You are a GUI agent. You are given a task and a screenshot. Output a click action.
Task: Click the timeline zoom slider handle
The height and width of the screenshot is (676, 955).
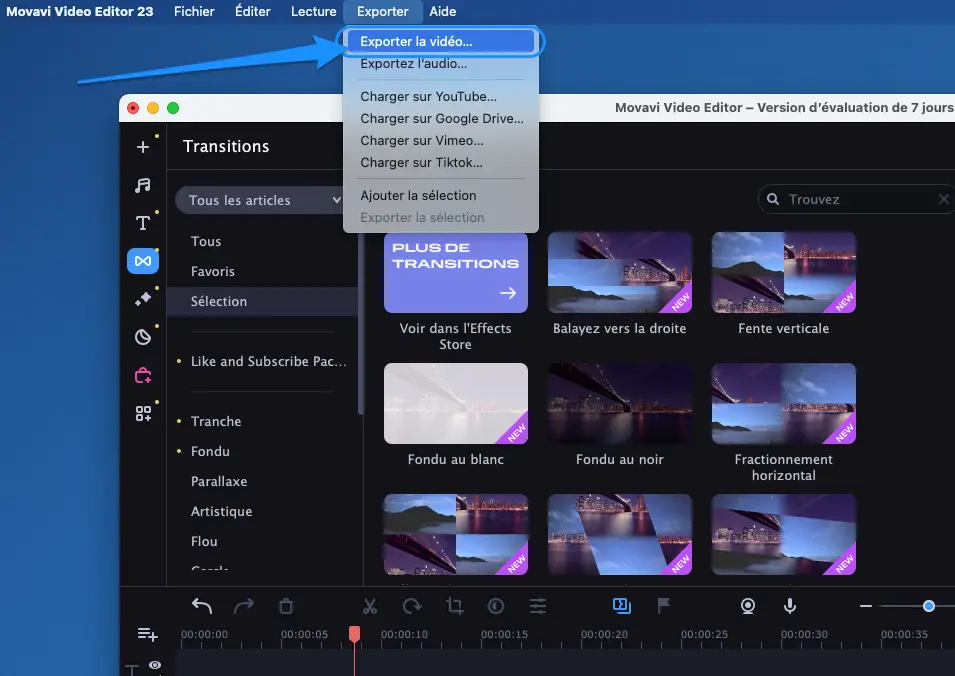coord(929,606)
